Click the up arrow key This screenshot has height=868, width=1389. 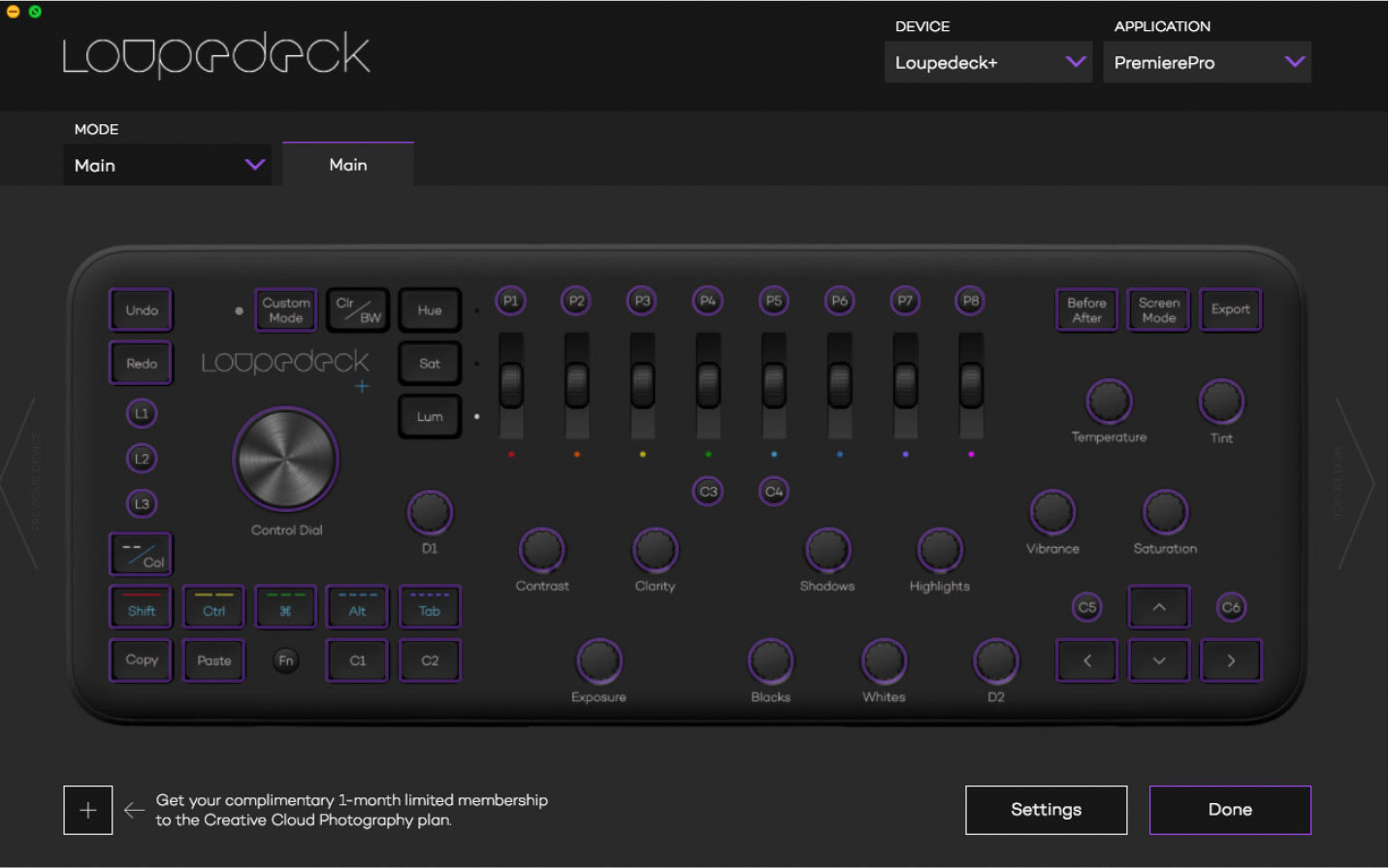(x=1159, y=607)
